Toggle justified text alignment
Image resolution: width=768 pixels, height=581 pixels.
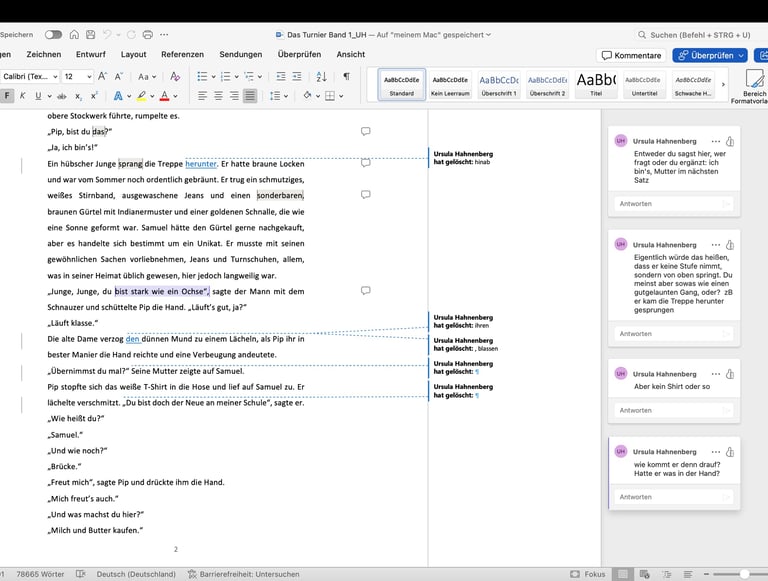pyautogui.click(x=250, y=96)
